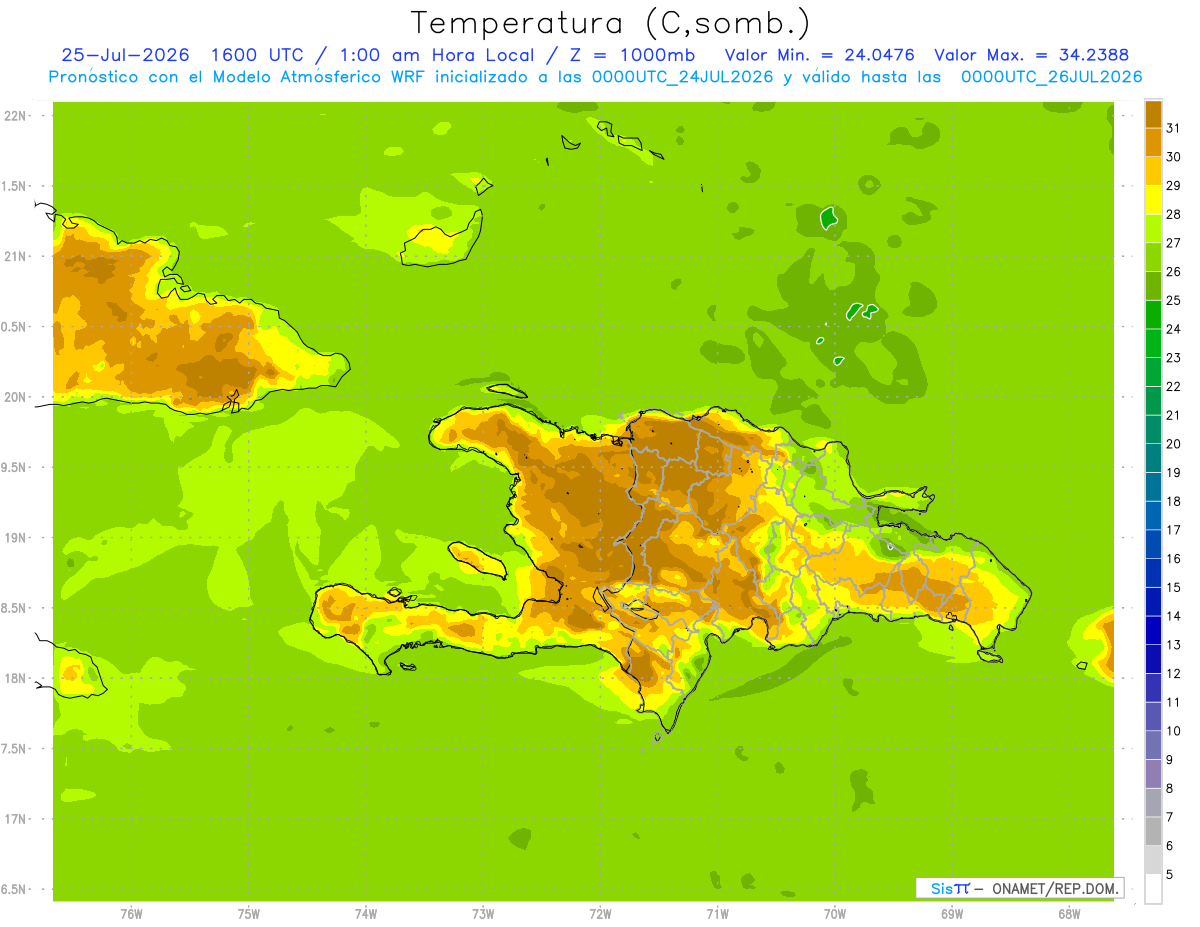
Task: Click the '73W' longitude axis label
Action: click(x=483, y=913)
